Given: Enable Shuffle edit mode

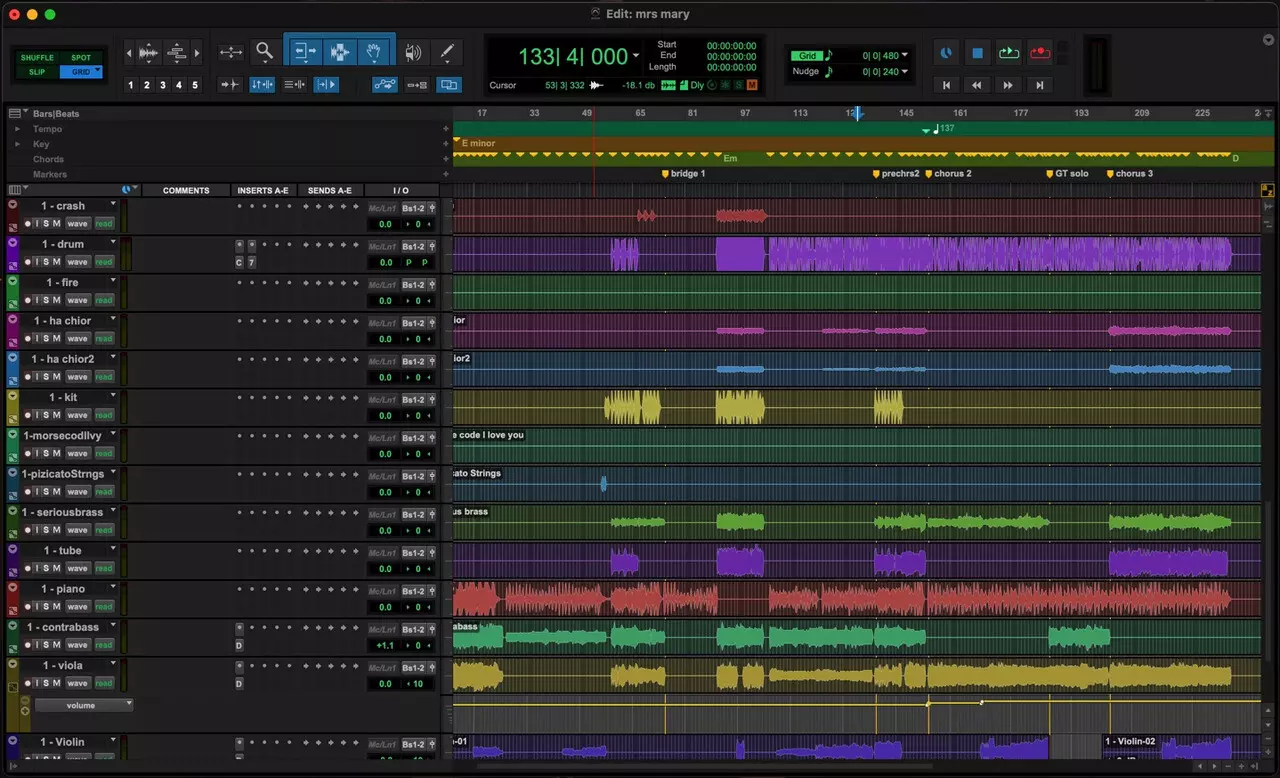Looking at the screenshot, I should [x=37, y=58].
